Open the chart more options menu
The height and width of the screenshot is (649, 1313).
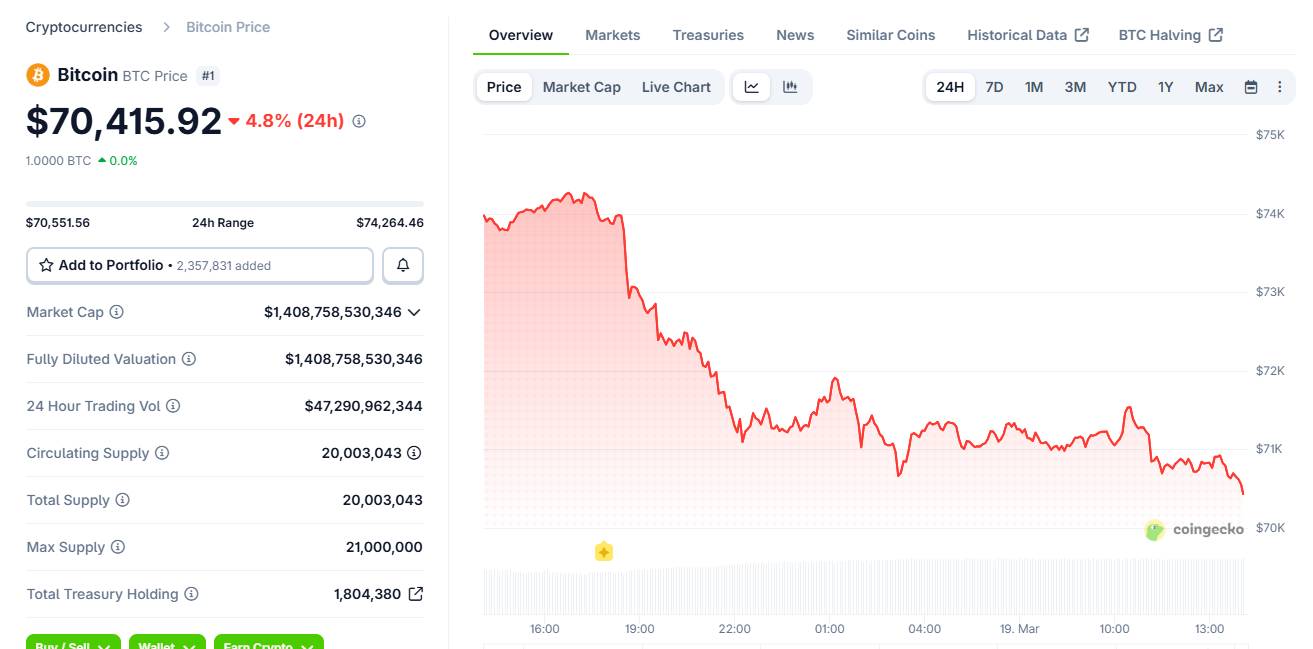1279,87
